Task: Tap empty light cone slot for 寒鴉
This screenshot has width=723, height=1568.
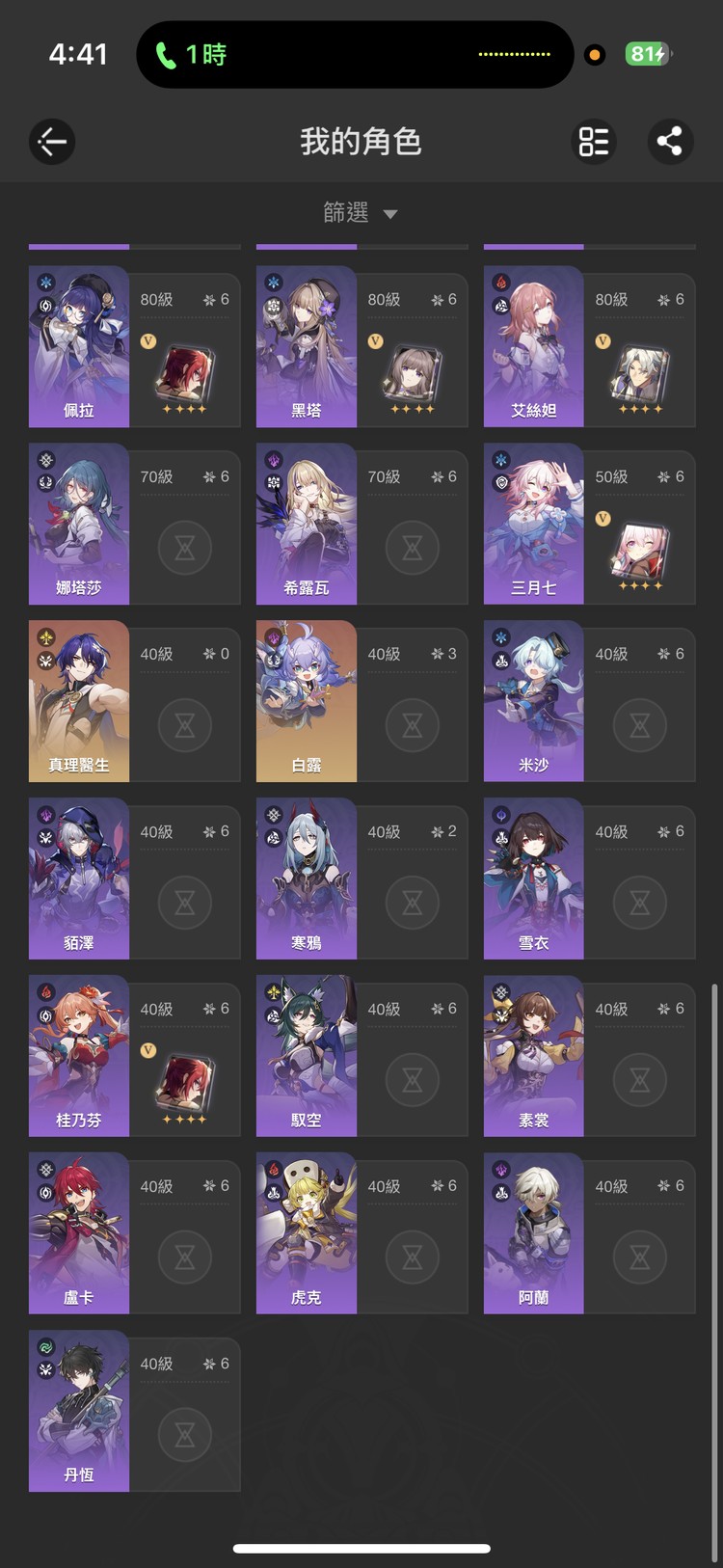Action: click(412, 903)
